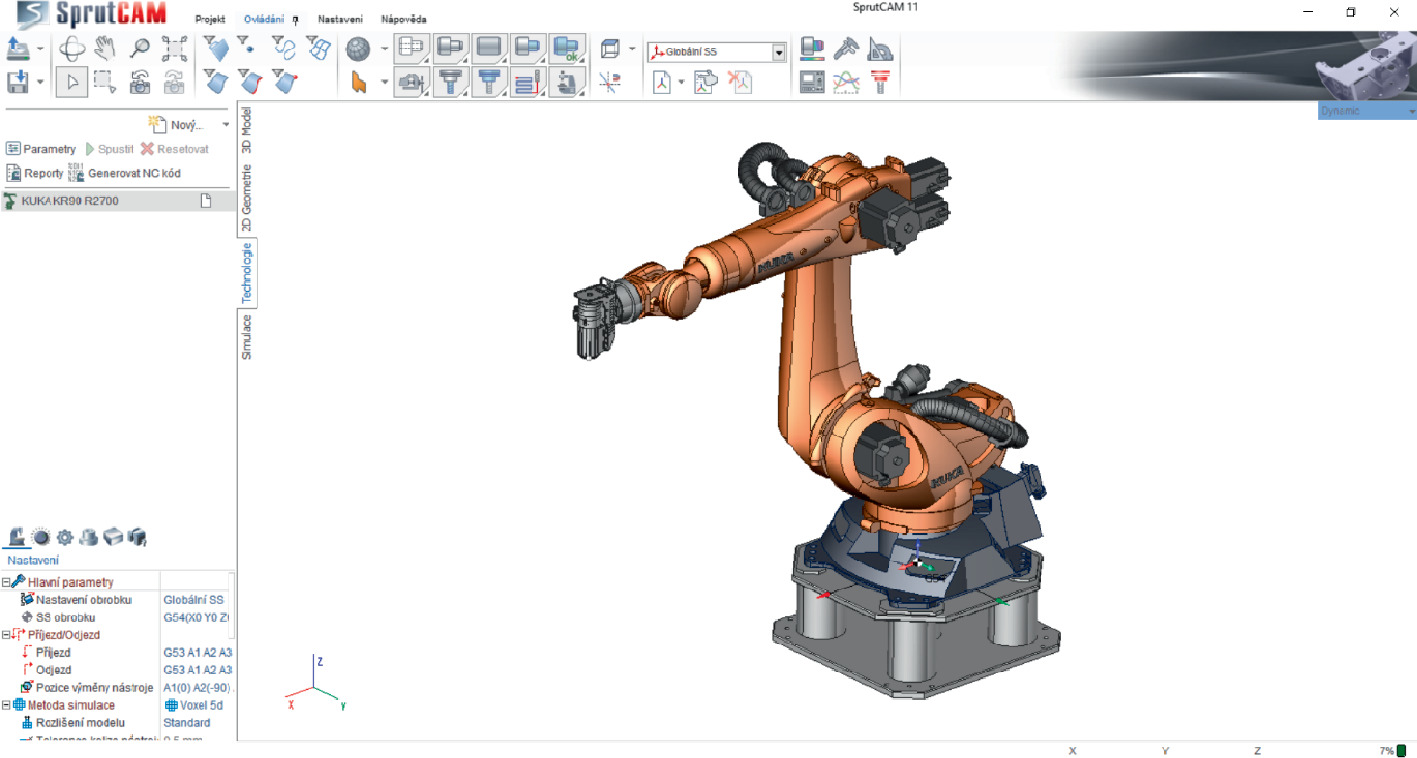The width and height of the screenshot is (1417, 758).
Task: Click the delete coordinate system icon
Action: pyautogui.click(x=740, y=82)
